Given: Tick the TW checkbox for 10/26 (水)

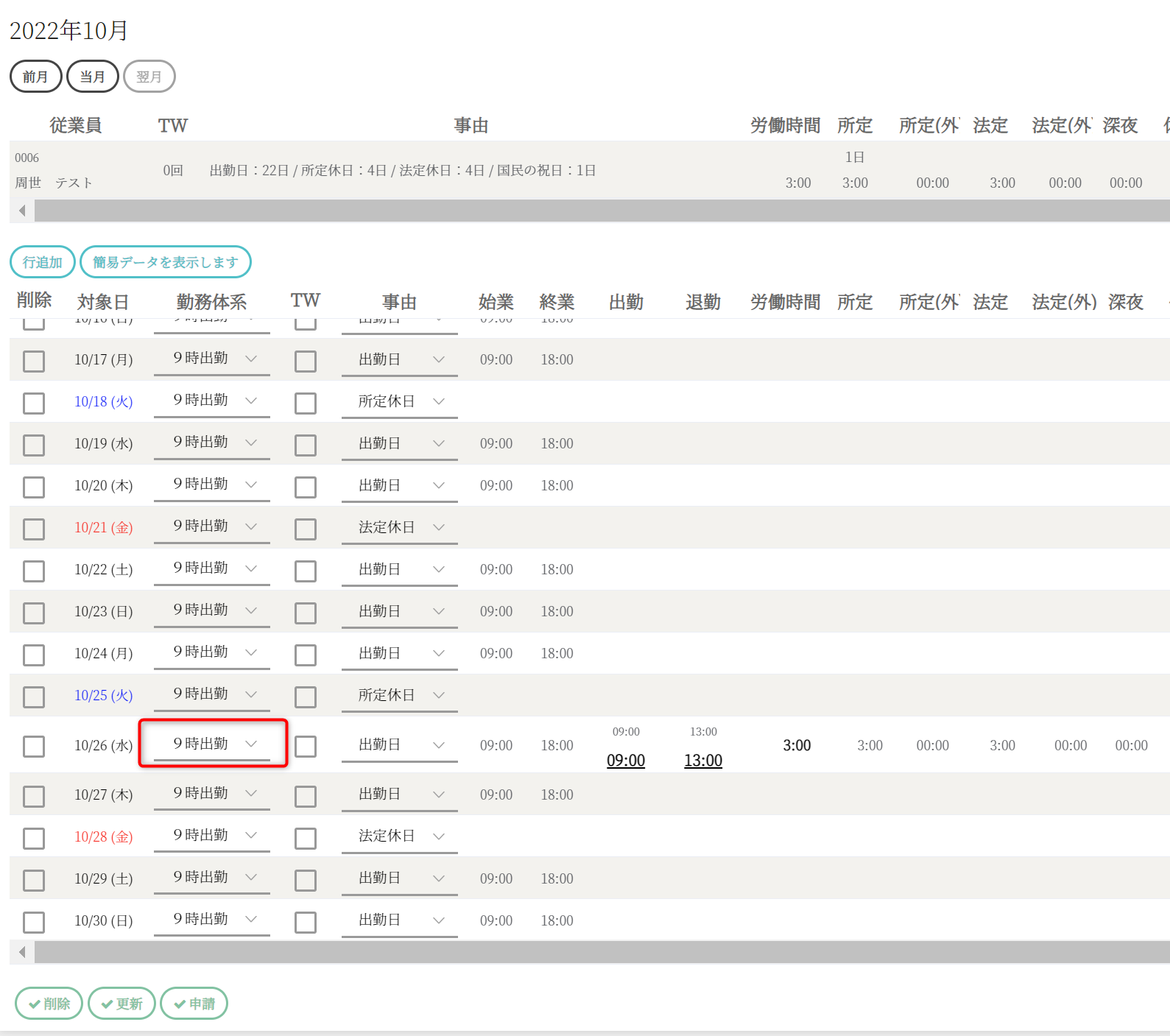Looking at the screenshot, I should (306, 746).
